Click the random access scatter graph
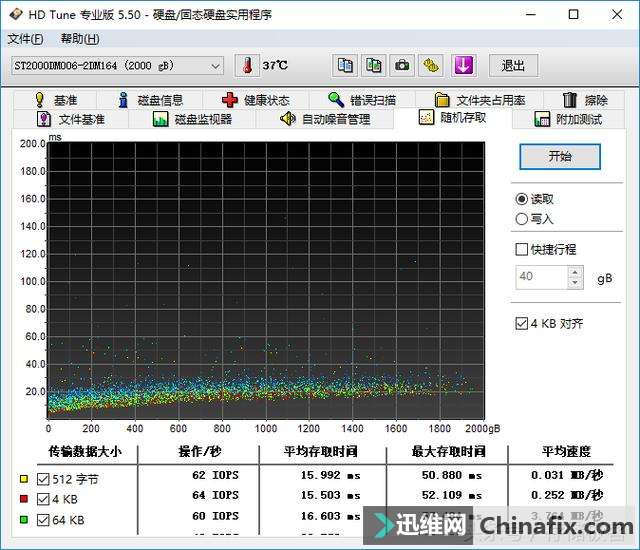The height and width of the screenshot is (550, 640). [266, 280]
